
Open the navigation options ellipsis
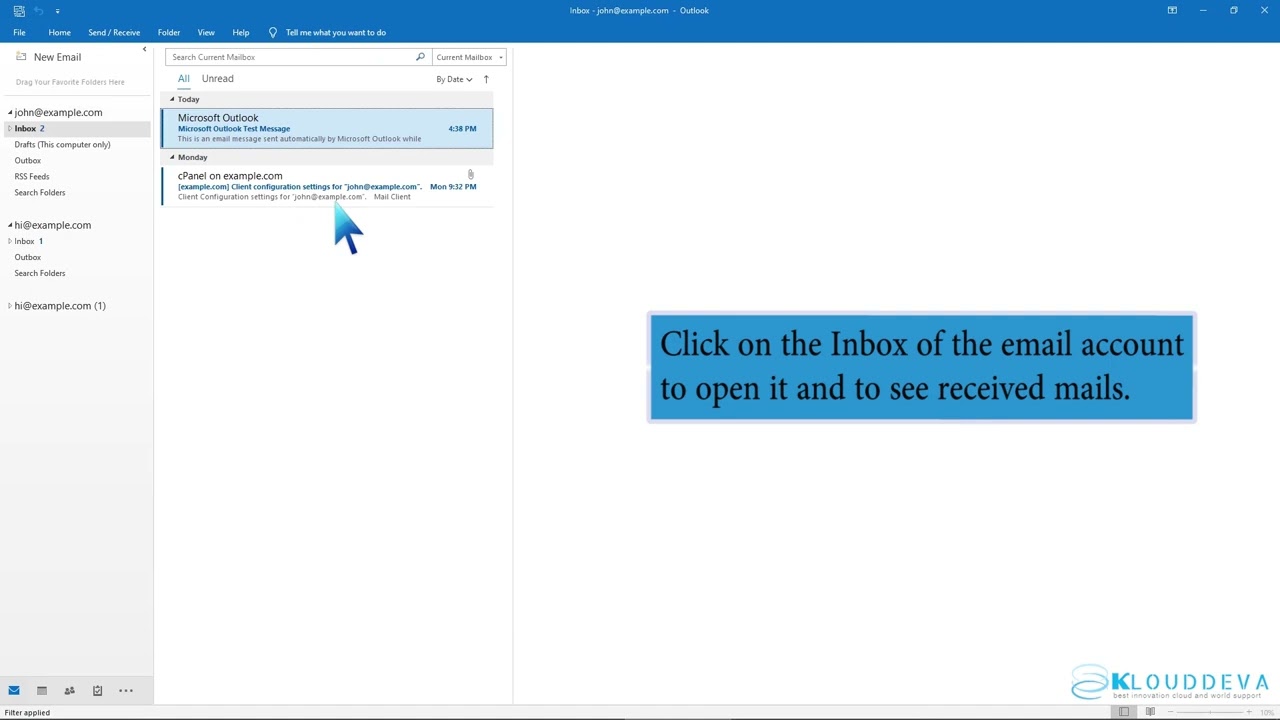click(x=126, y=690)
